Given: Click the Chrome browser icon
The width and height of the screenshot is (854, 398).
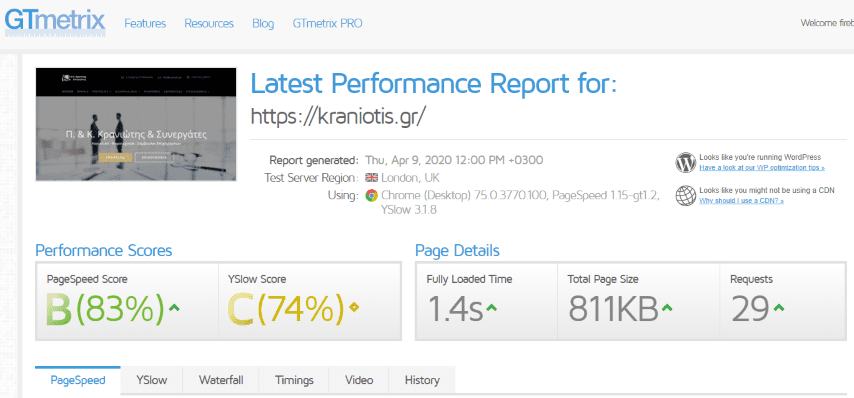Looking at the screenshot, I should pyautogui.click(x=371, y=195).
